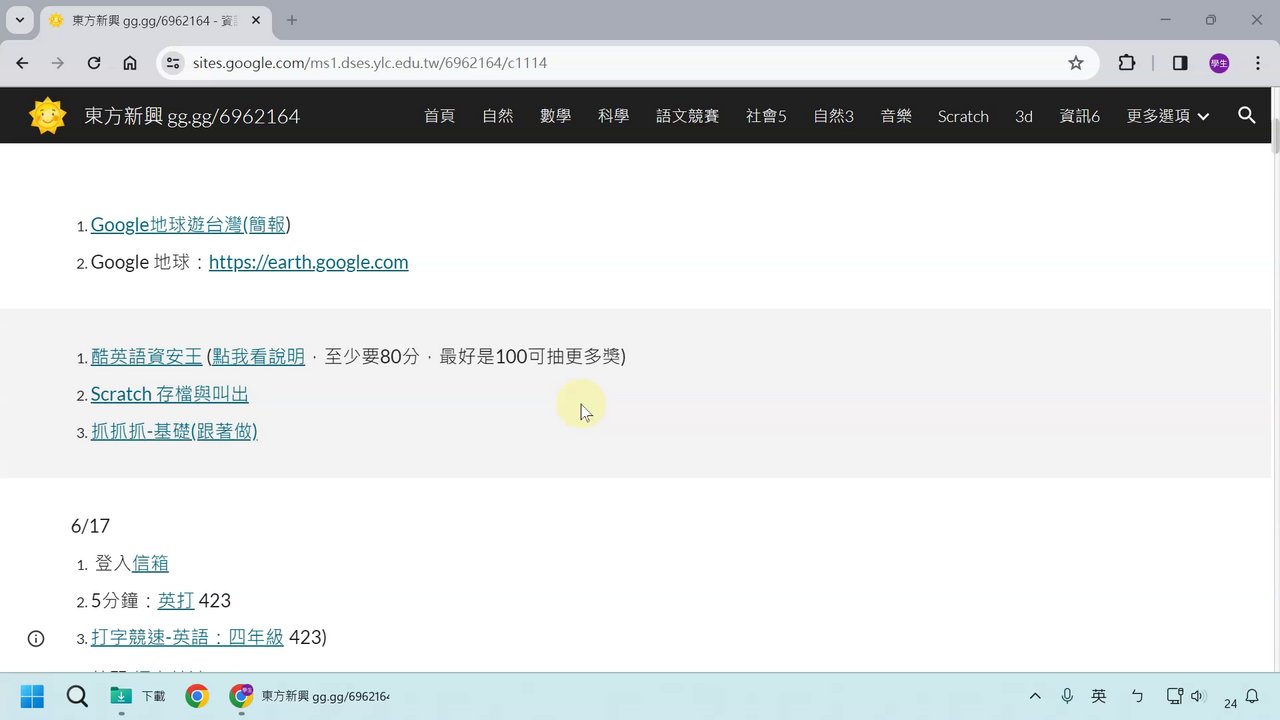The height and width of the screenshot is (720, 1280).
Task: Open the Extensions puzzle icon
Action: (1127, 63)
